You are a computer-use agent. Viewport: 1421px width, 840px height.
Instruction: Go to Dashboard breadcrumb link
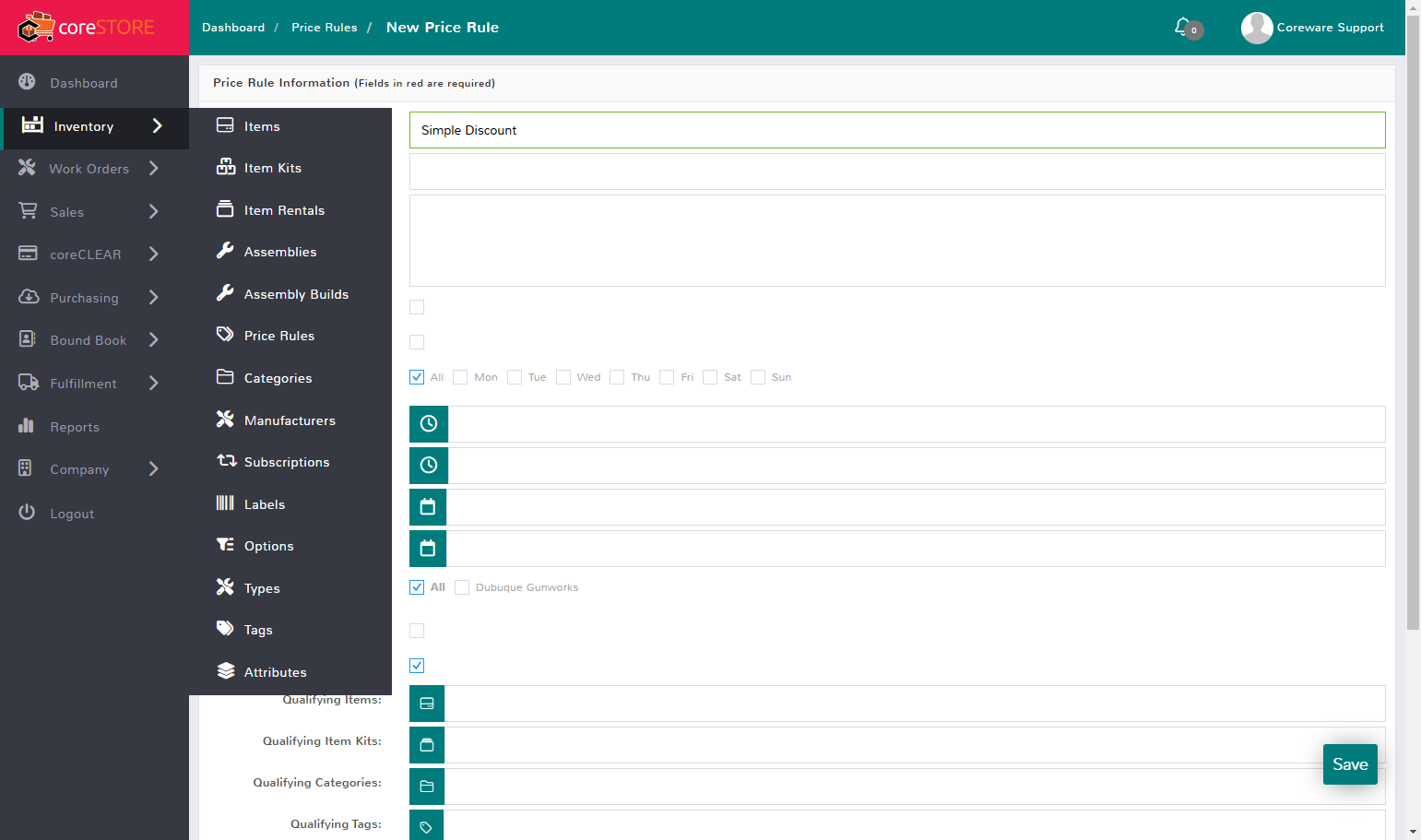(x=233, y=28)
